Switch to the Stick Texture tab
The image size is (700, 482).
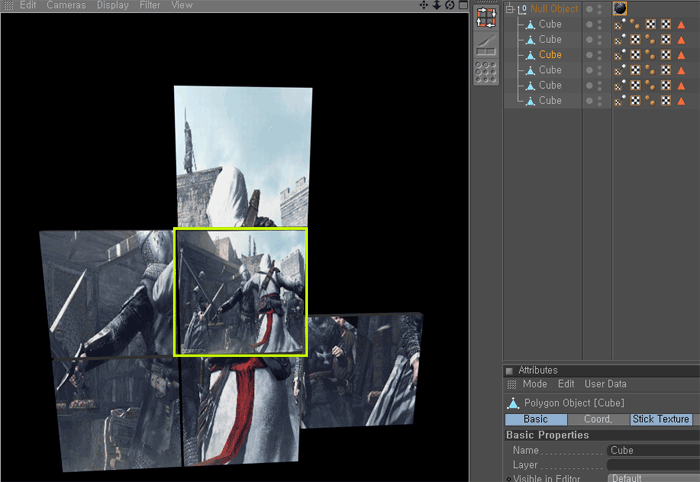click(x=661, y=419)
